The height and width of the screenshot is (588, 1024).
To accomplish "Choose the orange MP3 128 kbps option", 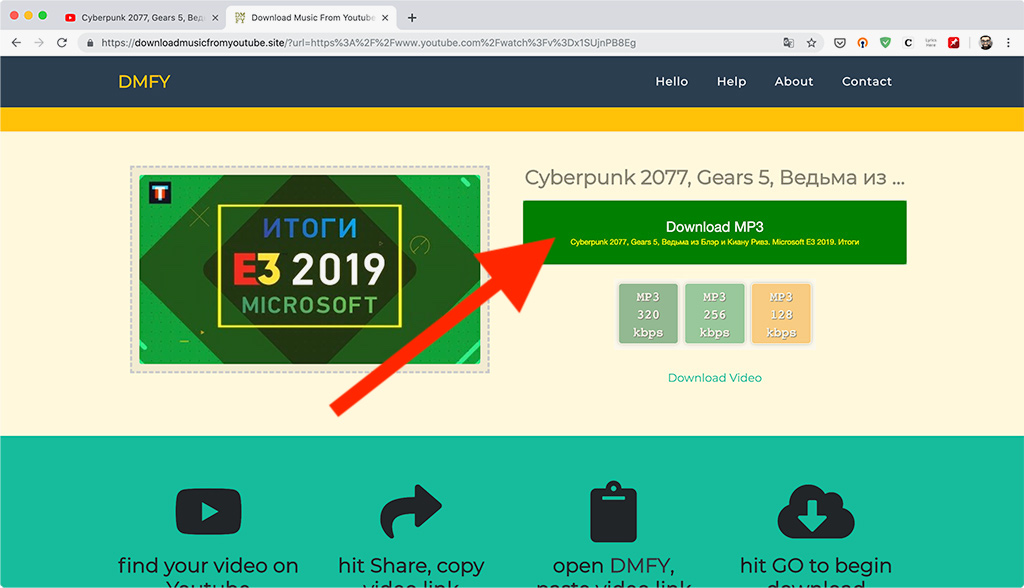I will click(x=781, y=314).
